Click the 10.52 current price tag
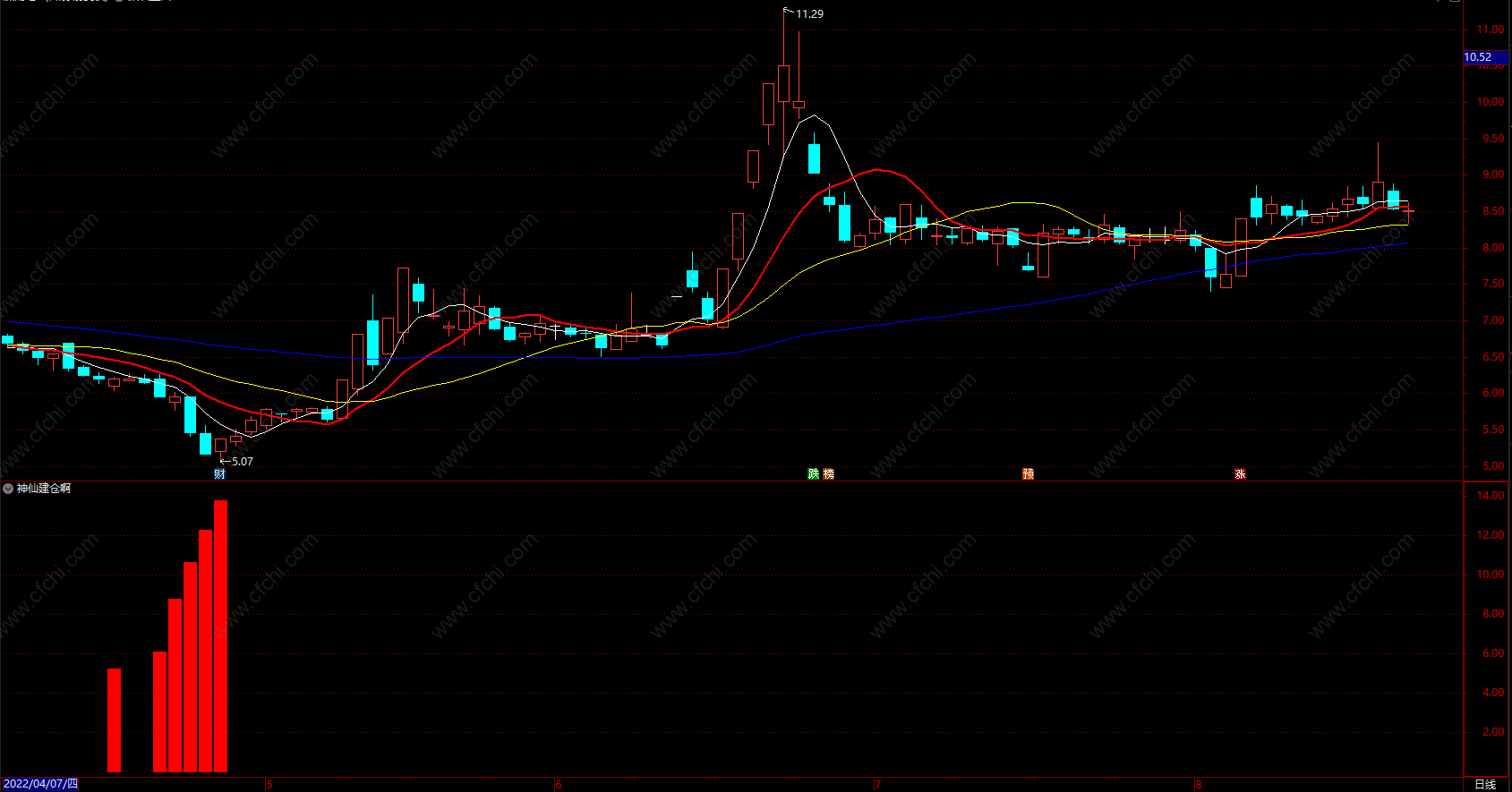The width and height of the screenshot is (1512, 792). [1485, 57]
